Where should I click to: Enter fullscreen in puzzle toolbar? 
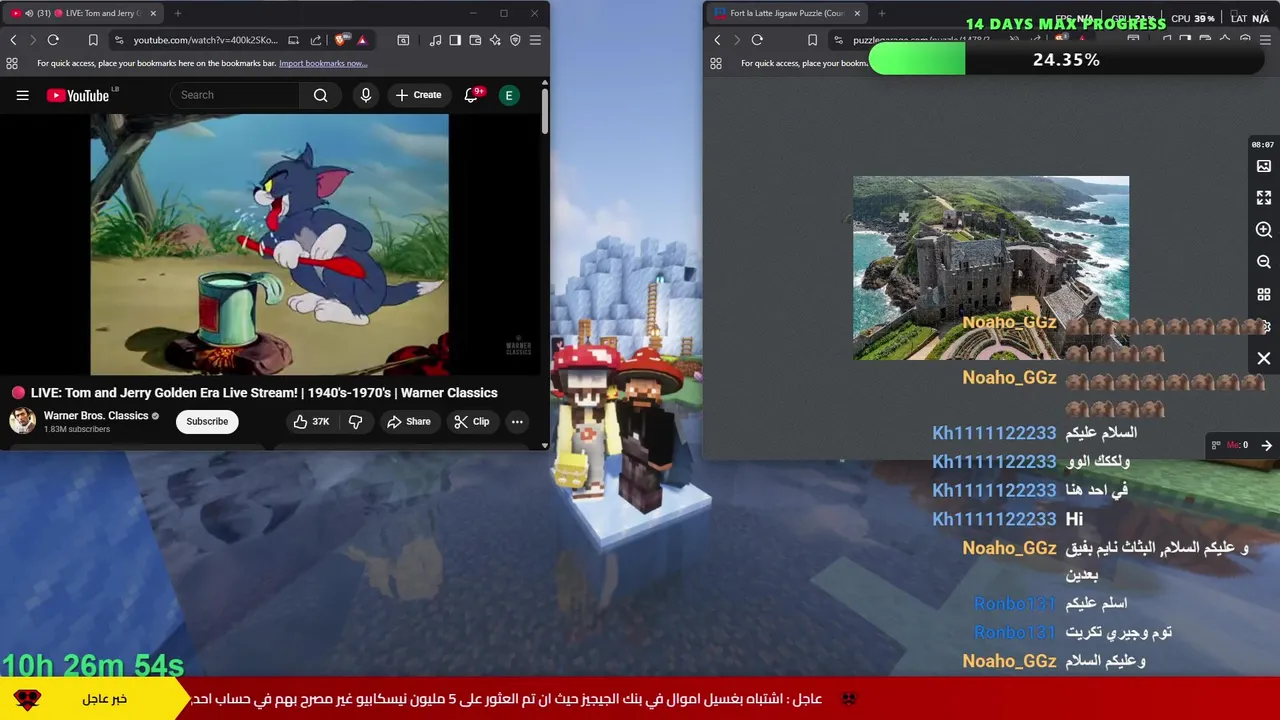[1264, 198]
